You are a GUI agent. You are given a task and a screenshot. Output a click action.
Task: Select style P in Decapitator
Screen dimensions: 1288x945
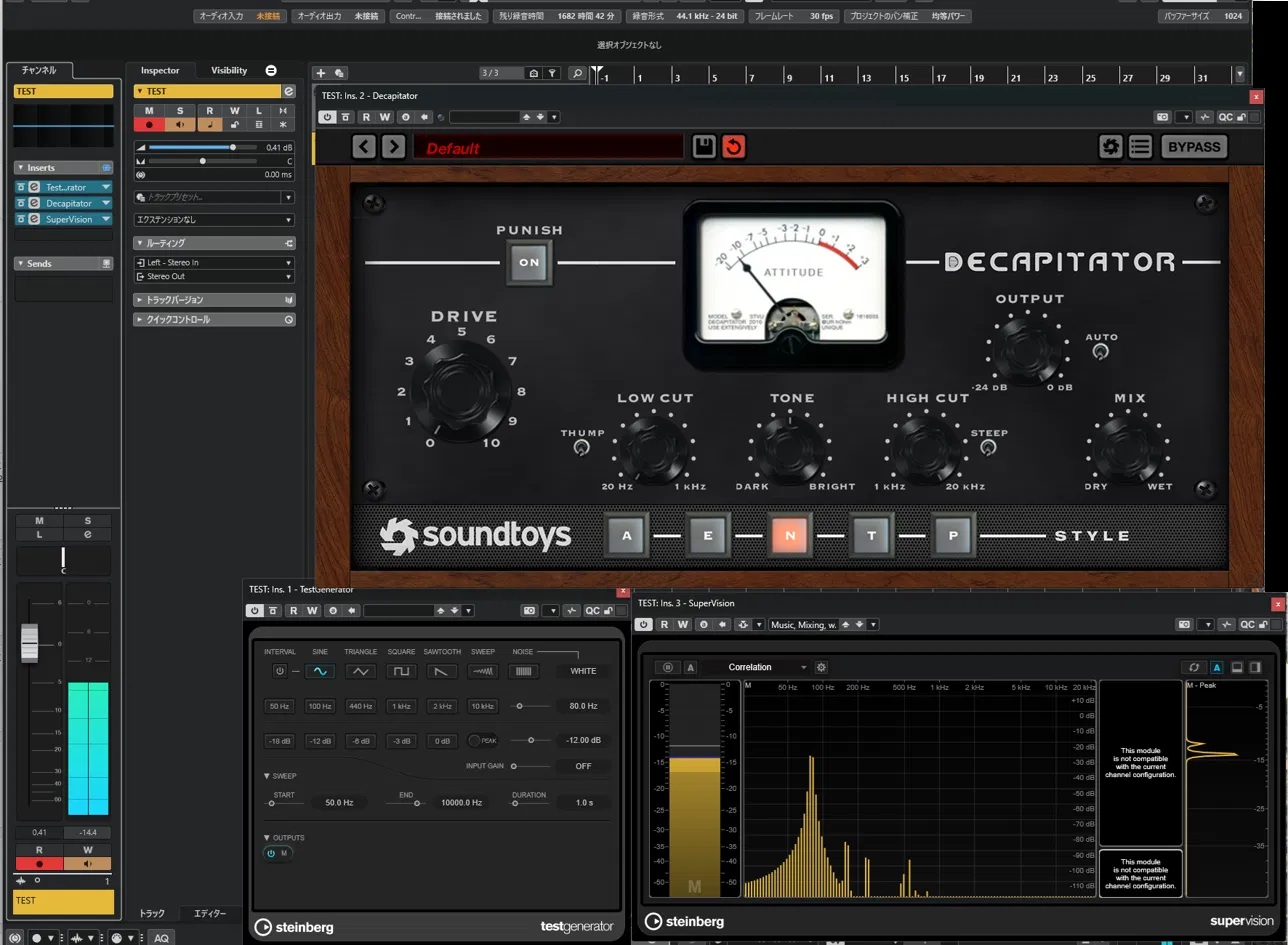(x=954, y=535)
